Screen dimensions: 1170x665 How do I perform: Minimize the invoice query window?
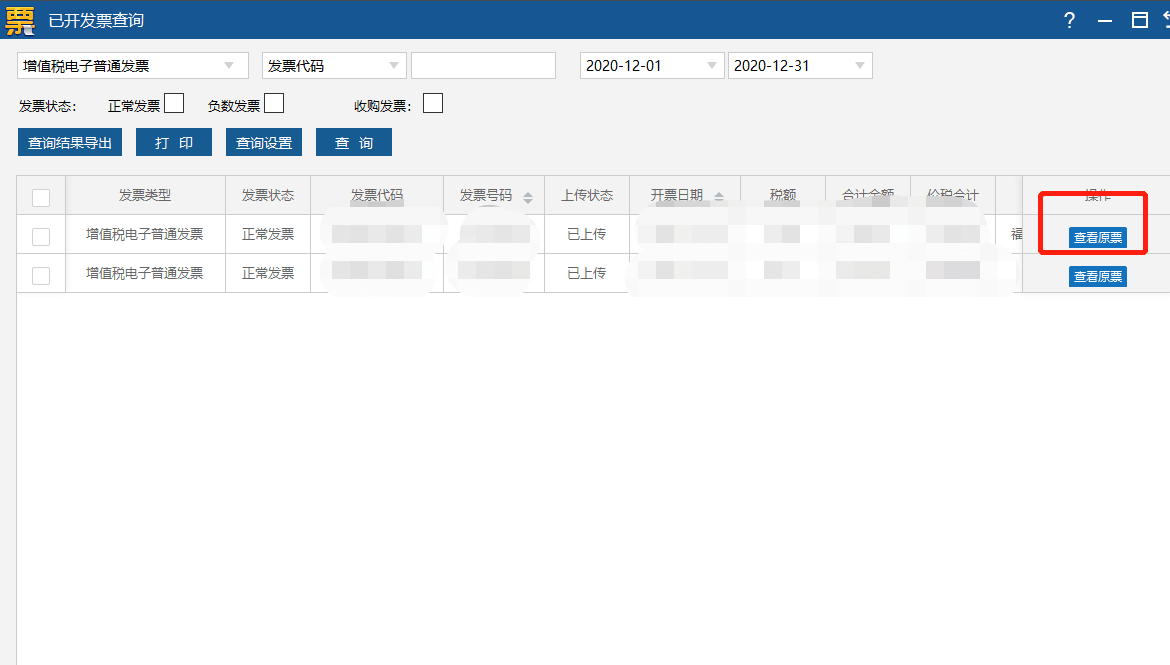click(x=1104, y=20)
